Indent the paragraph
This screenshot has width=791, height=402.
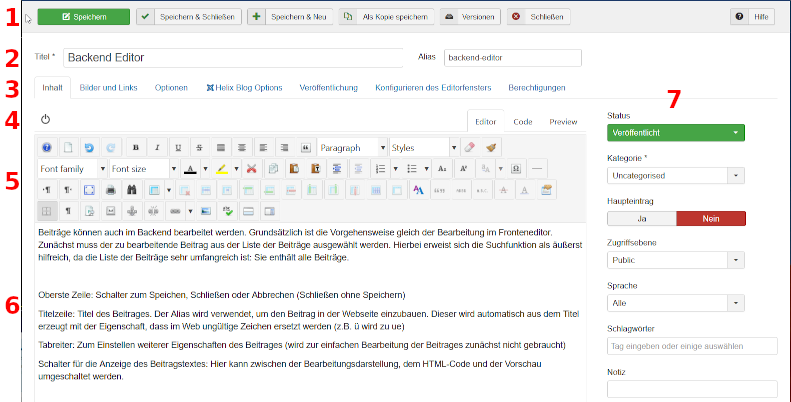click(x=336, y=169)
